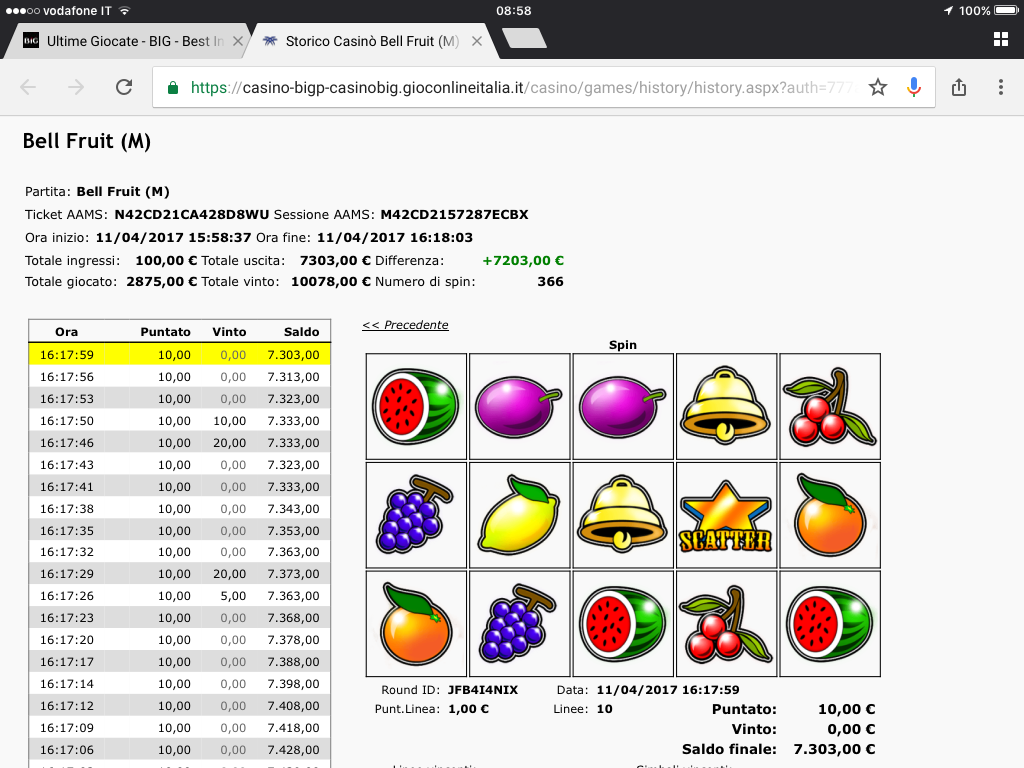Viewport: 1024px width, 768px height.
Task: Click the top-left watermelon symbol
Action: pyautogui.click(x=417, y=406)
